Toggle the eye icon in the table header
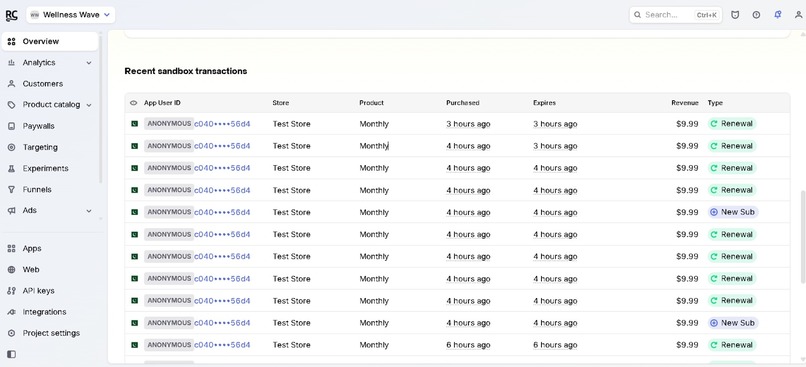This screenshot has height=367, width=806. point(134,103)
